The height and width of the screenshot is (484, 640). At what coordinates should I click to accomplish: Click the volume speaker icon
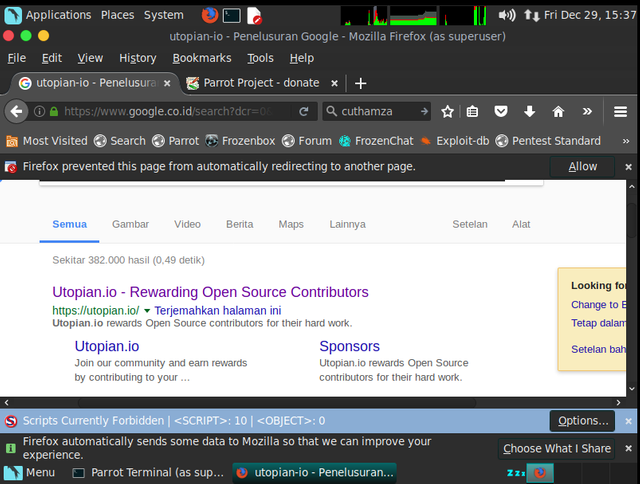click(507, 16)
